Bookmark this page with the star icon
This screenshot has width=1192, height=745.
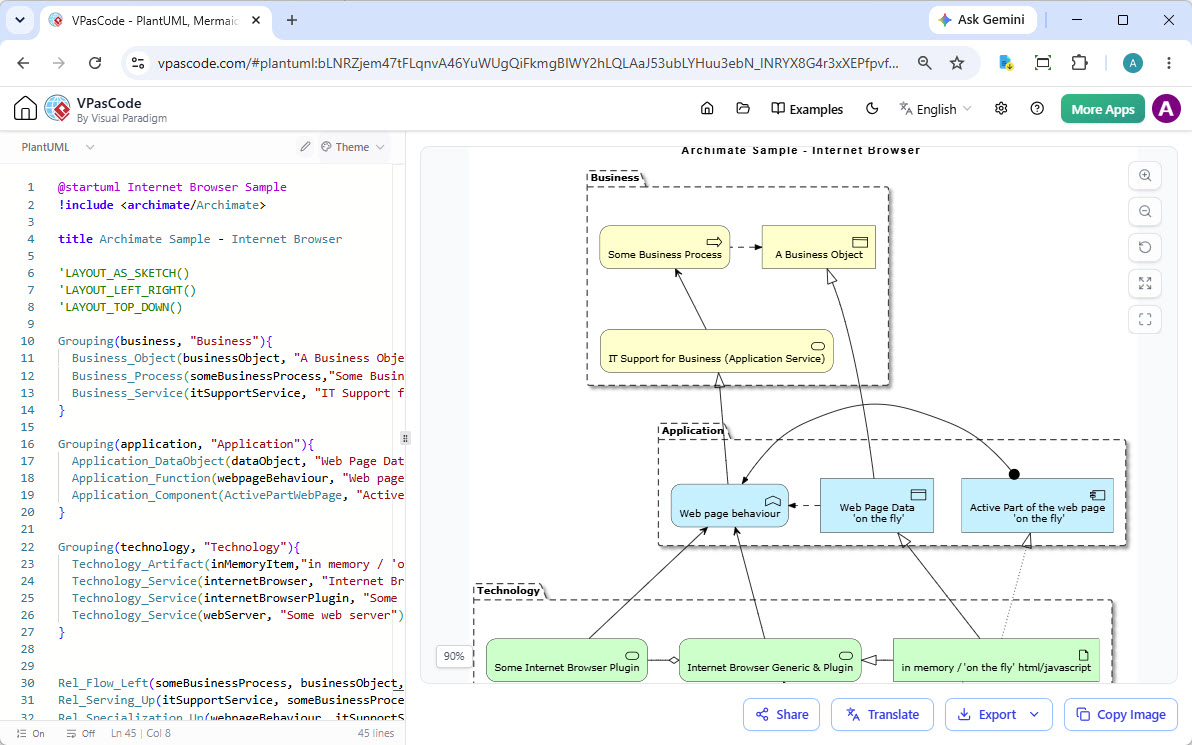tap(957, 63)
